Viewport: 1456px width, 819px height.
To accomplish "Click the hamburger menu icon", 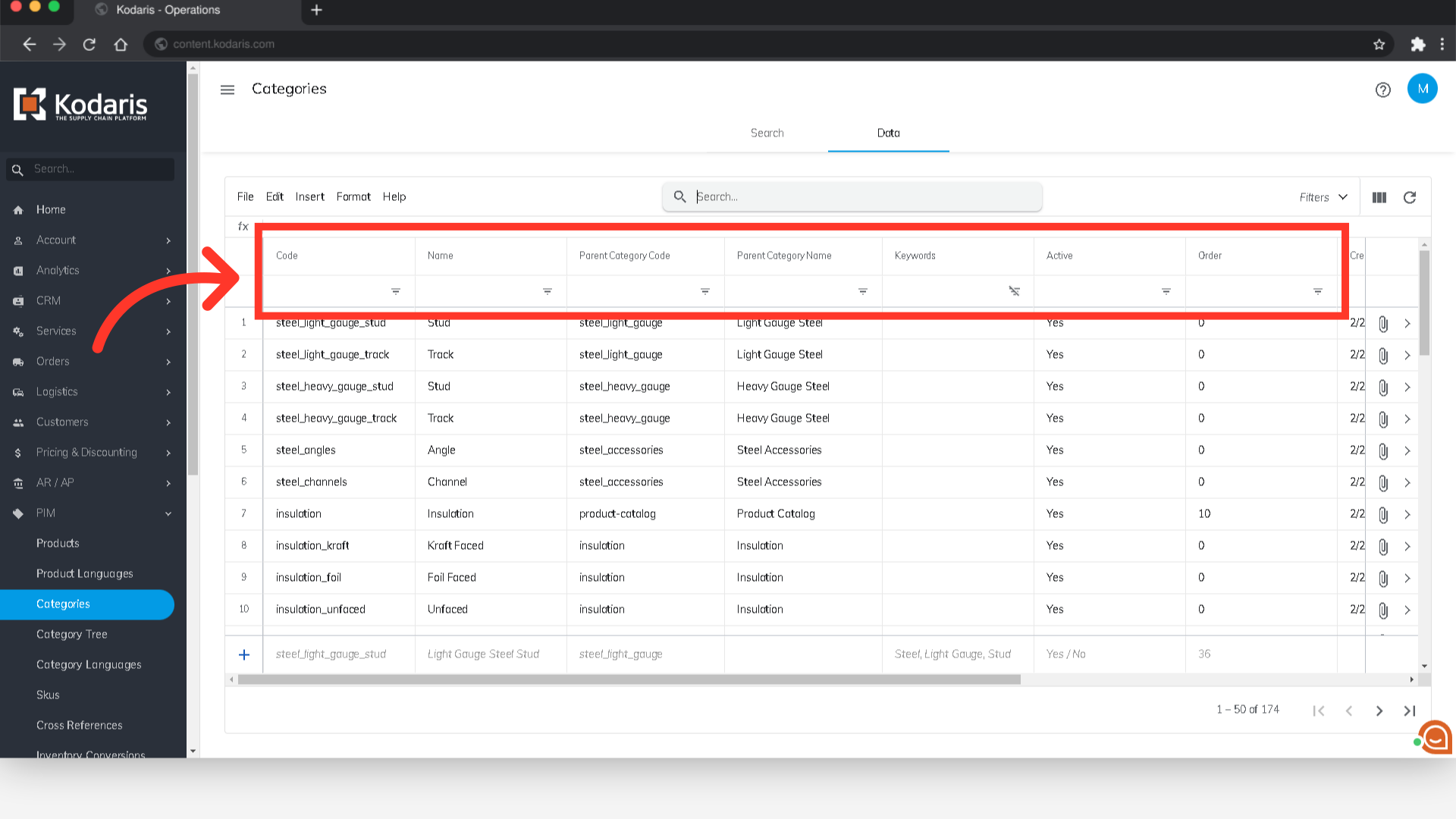I will click(227, 89).
